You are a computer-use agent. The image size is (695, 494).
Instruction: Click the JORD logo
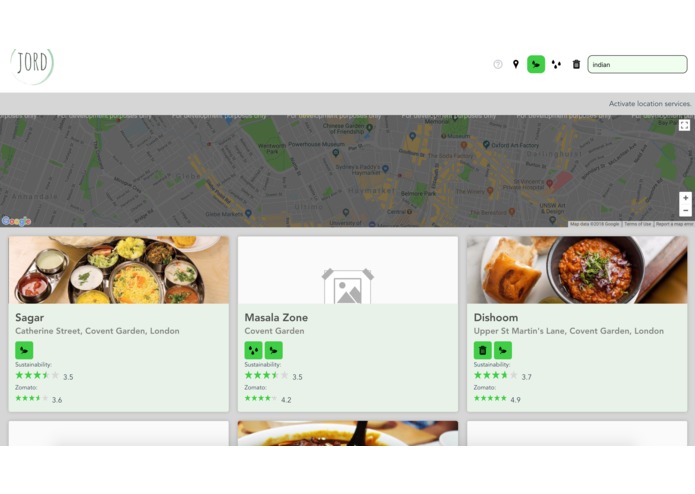(x=32, y=66)
